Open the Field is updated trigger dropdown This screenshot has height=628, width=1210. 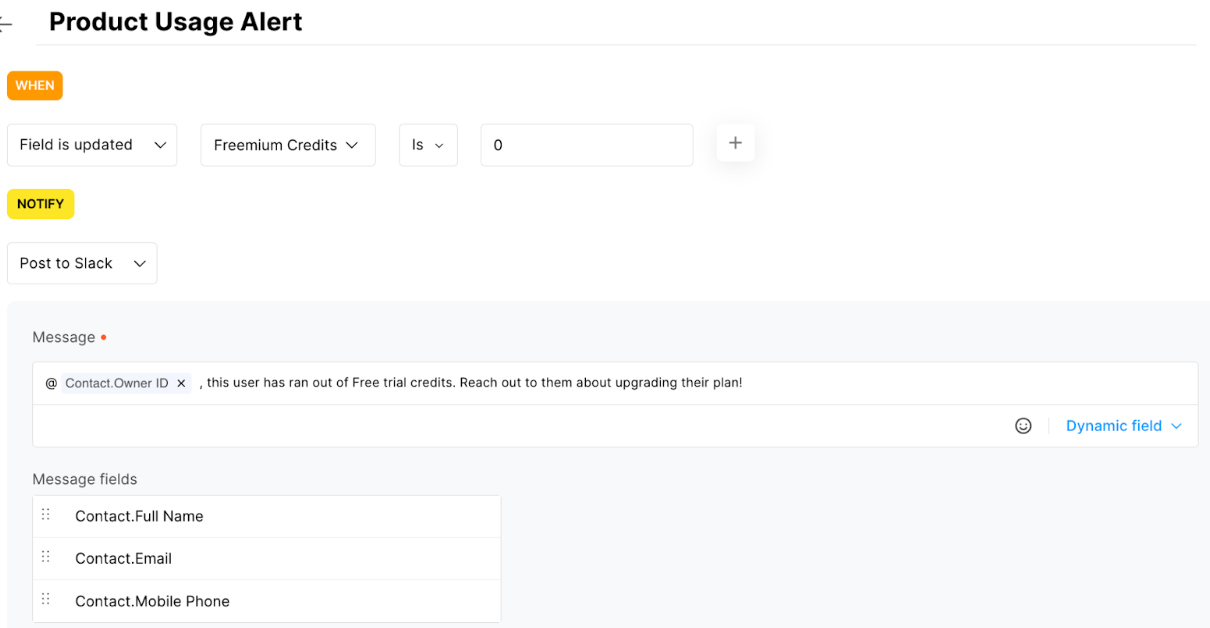92,145
